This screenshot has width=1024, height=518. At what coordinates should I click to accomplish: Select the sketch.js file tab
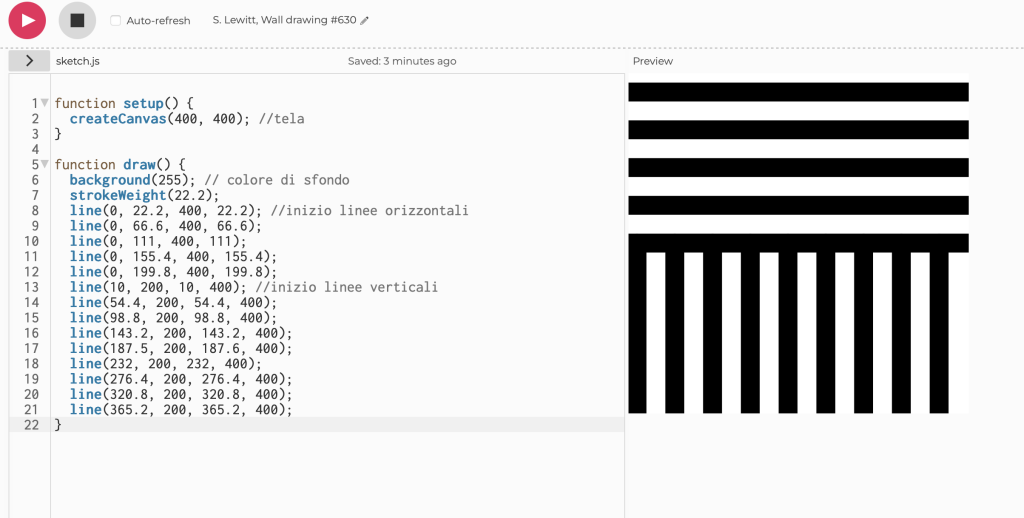click(x=77, y=61)
